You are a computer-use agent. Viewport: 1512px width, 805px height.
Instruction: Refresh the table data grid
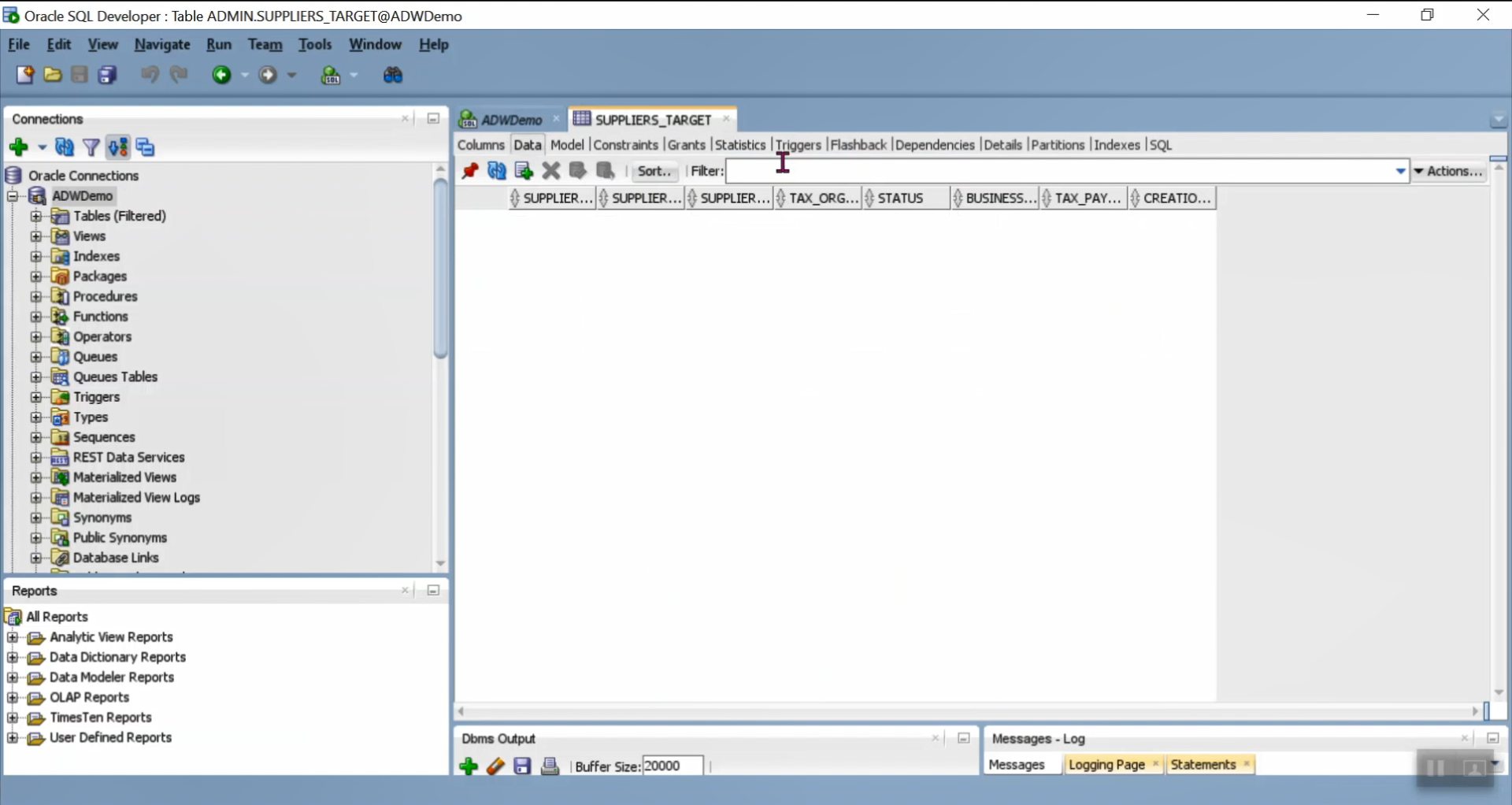[x=497, y=171]
